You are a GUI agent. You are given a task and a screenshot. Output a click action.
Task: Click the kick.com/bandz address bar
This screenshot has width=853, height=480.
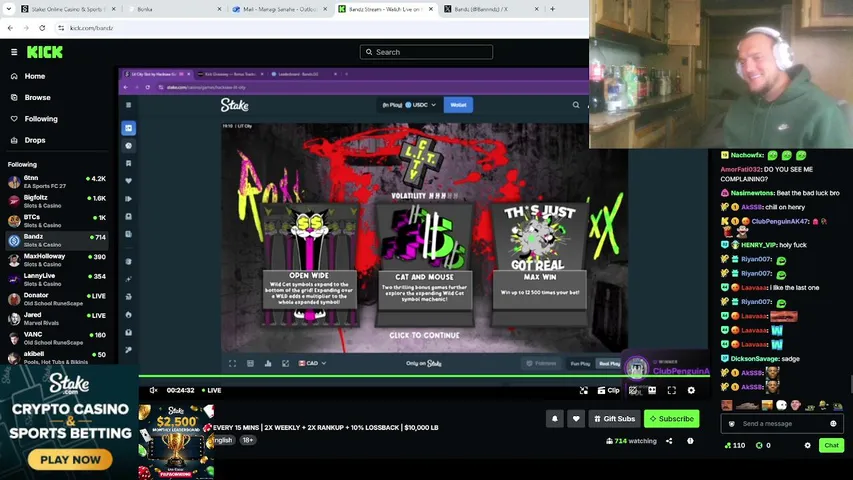point(321,28)
